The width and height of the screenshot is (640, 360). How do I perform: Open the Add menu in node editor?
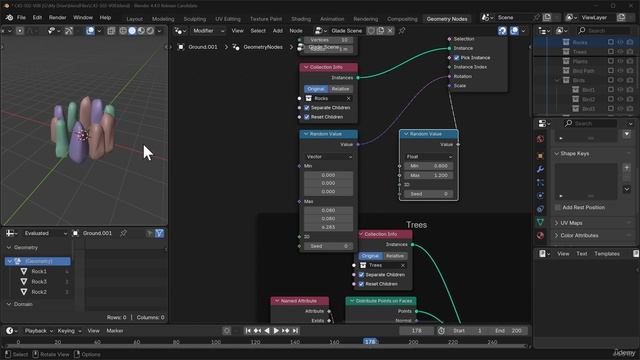(x=278, y=31)
